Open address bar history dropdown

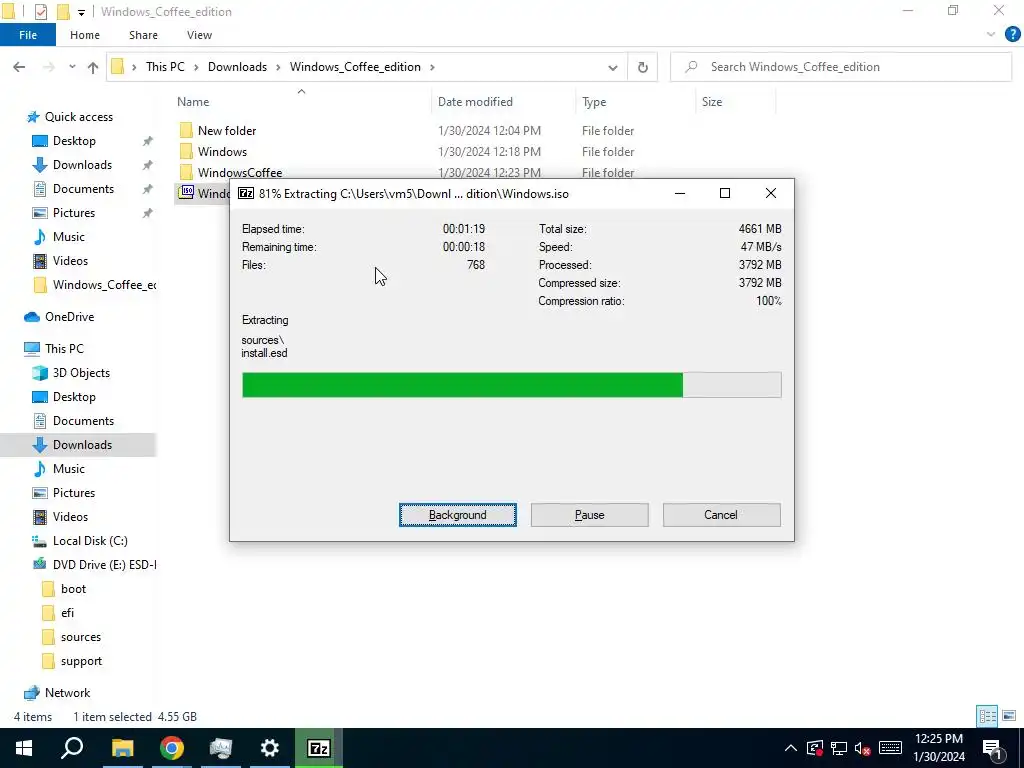coord(613,67)
